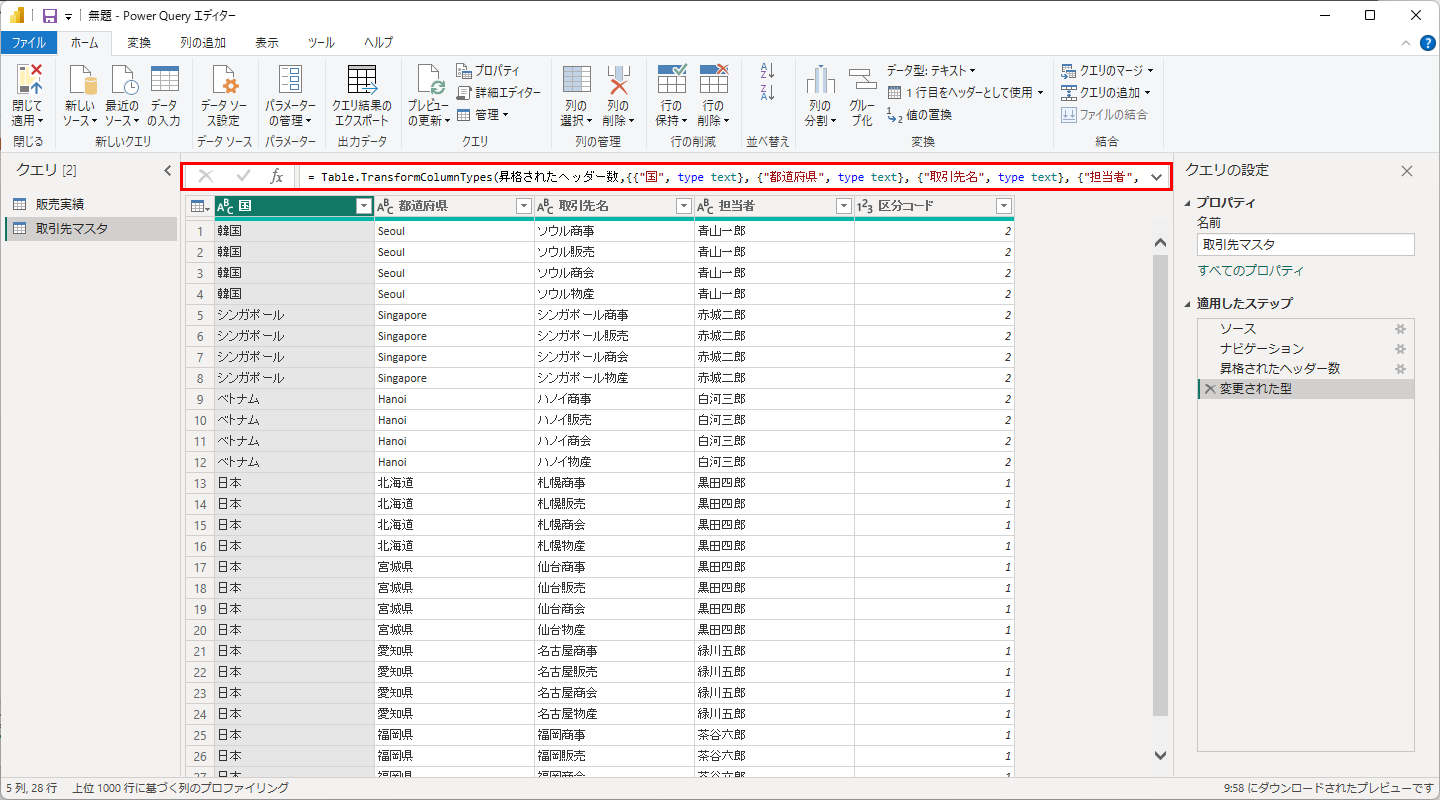Open the 区分コード column filter dropdown

pyautogui.click(x=1004, y=206)
